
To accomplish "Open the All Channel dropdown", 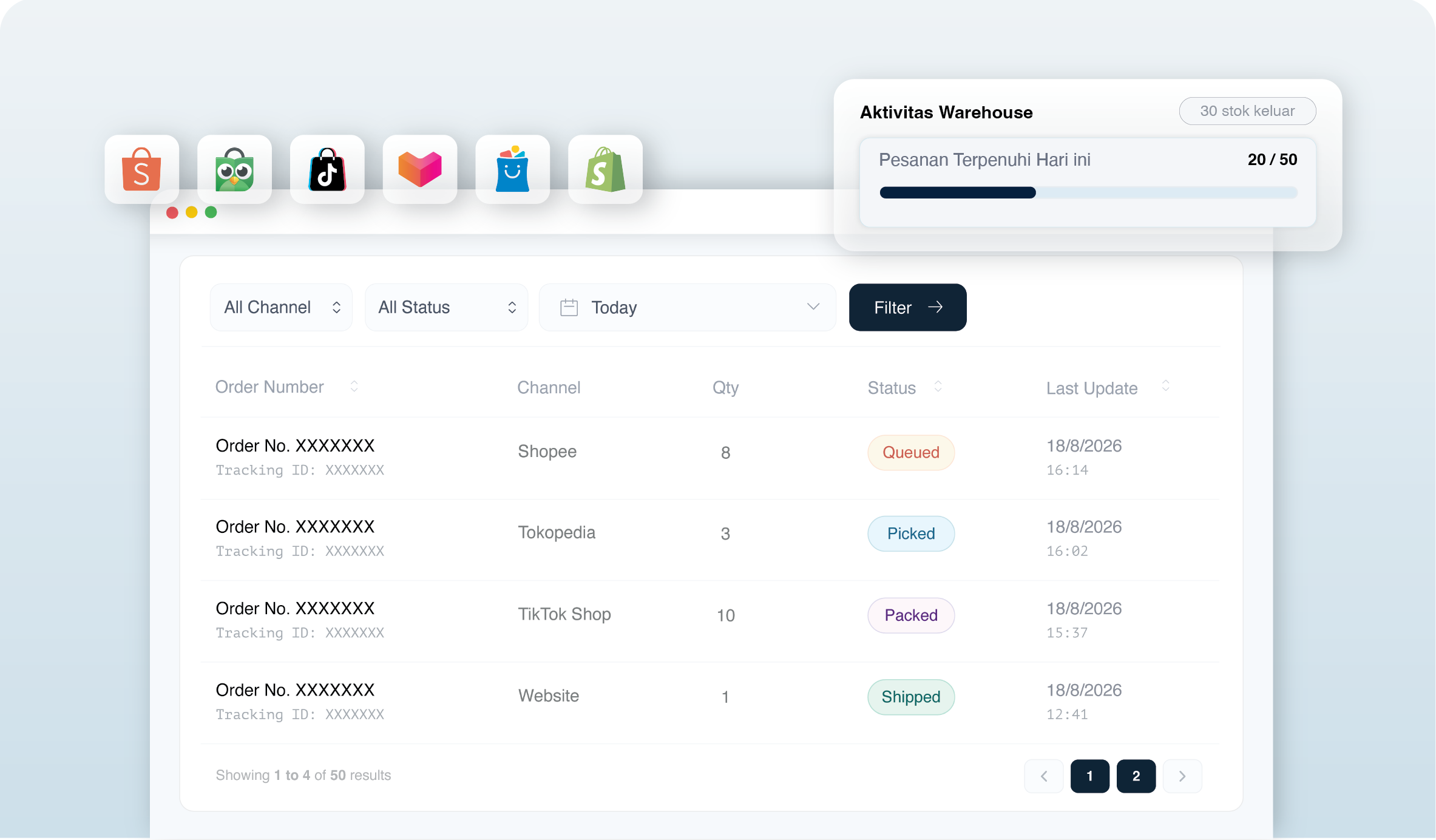I will [x=282, y=307].
